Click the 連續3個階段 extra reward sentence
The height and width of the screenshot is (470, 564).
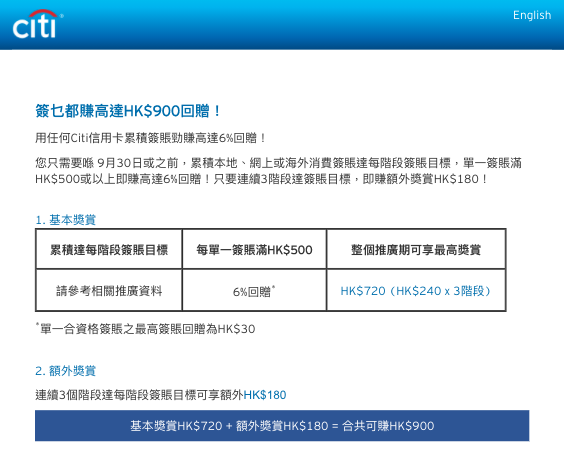(161, 395)
